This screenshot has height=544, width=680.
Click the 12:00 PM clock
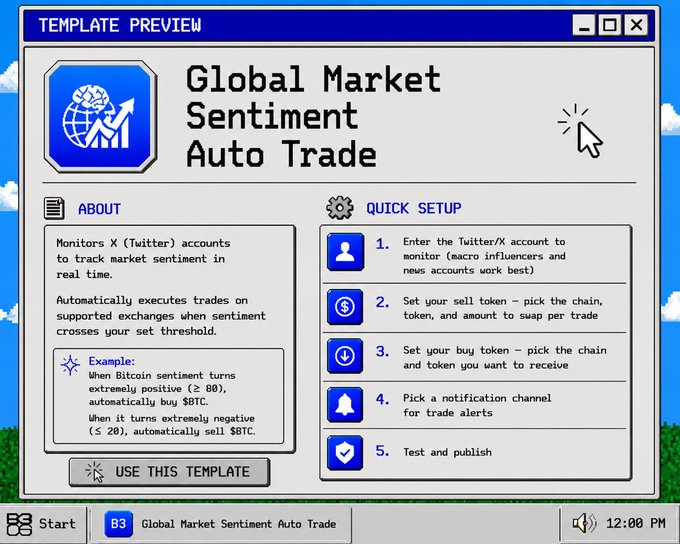pos(635,523)
